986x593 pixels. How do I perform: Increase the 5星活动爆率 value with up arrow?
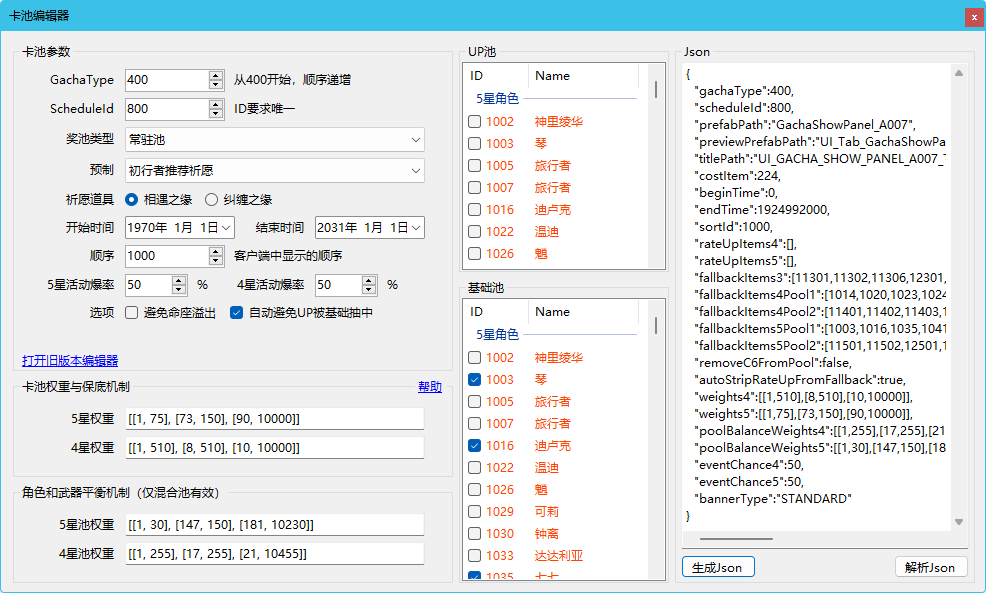179,280
